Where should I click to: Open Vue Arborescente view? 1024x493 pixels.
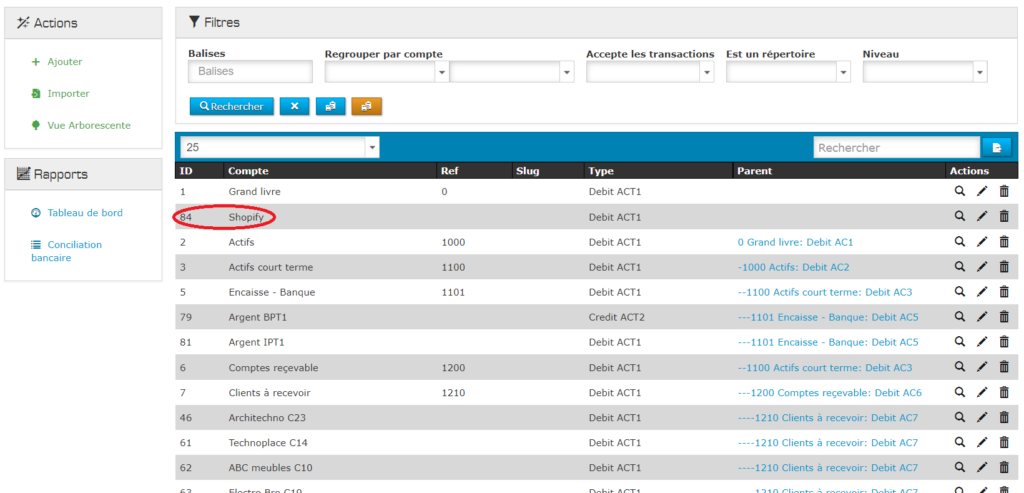[88, 126]
